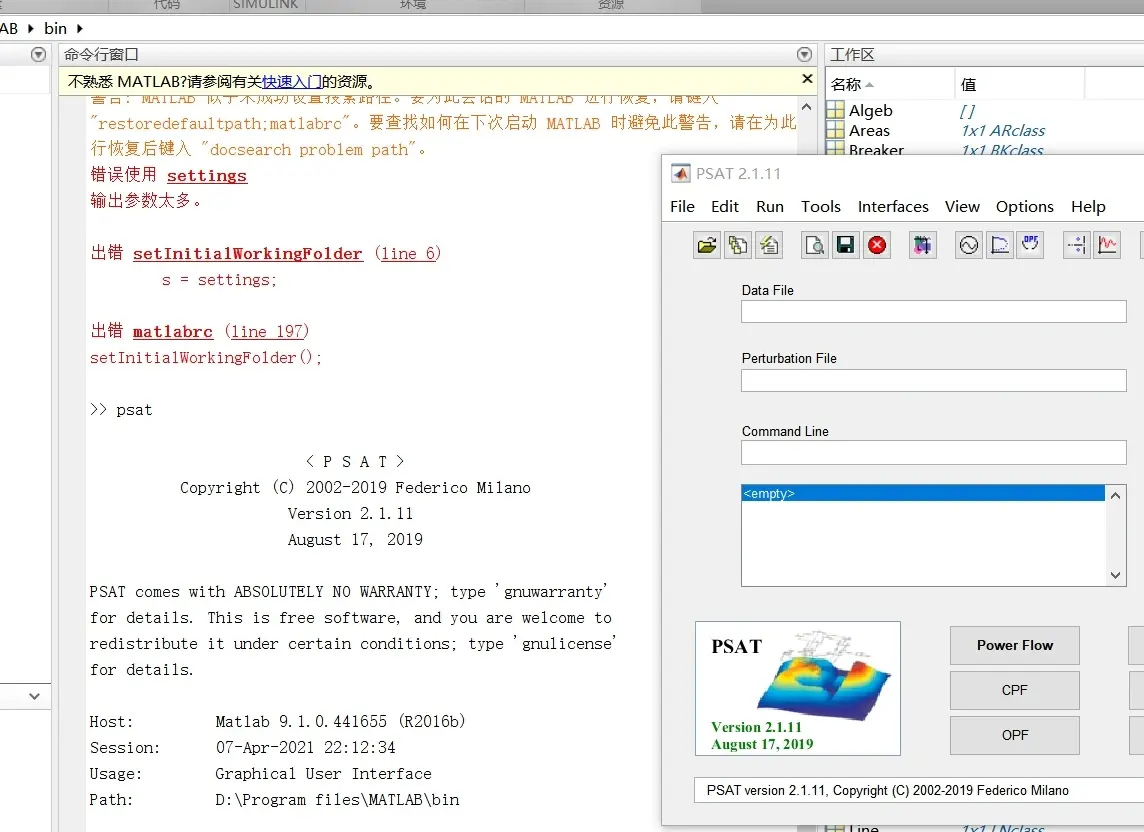Open the Options menu in PSAT
Image resolution: width=1144 pixels, height=832 pixels.
point(1024,207)
